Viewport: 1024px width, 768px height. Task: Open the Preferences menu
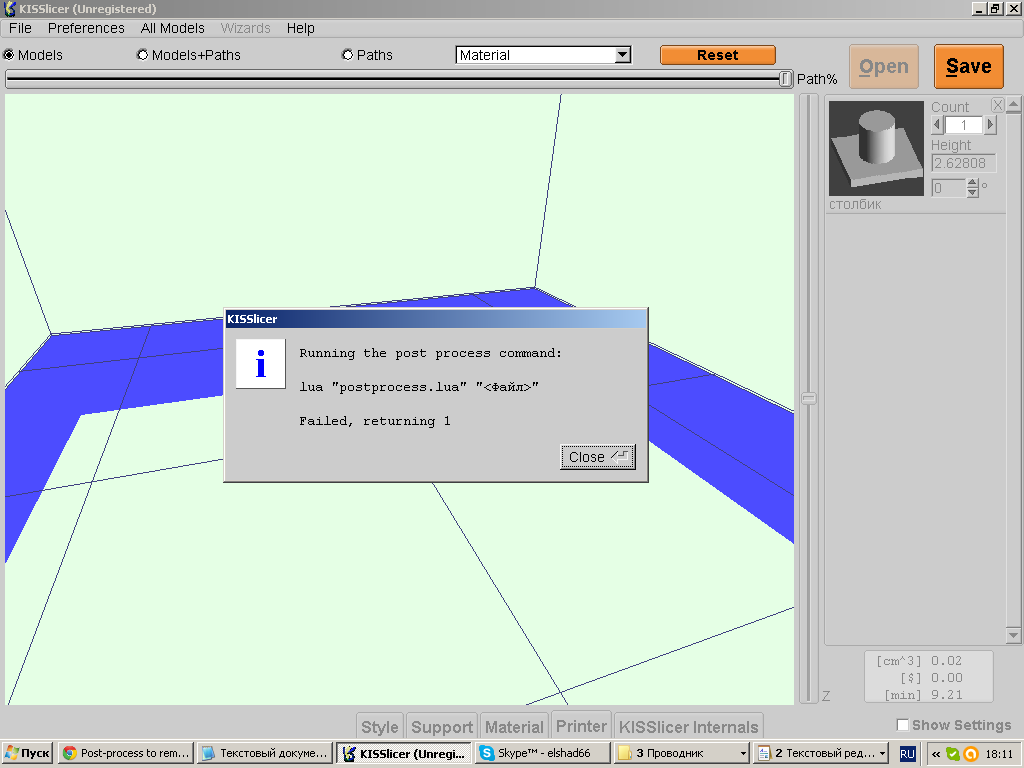click(x=86, y=28)
